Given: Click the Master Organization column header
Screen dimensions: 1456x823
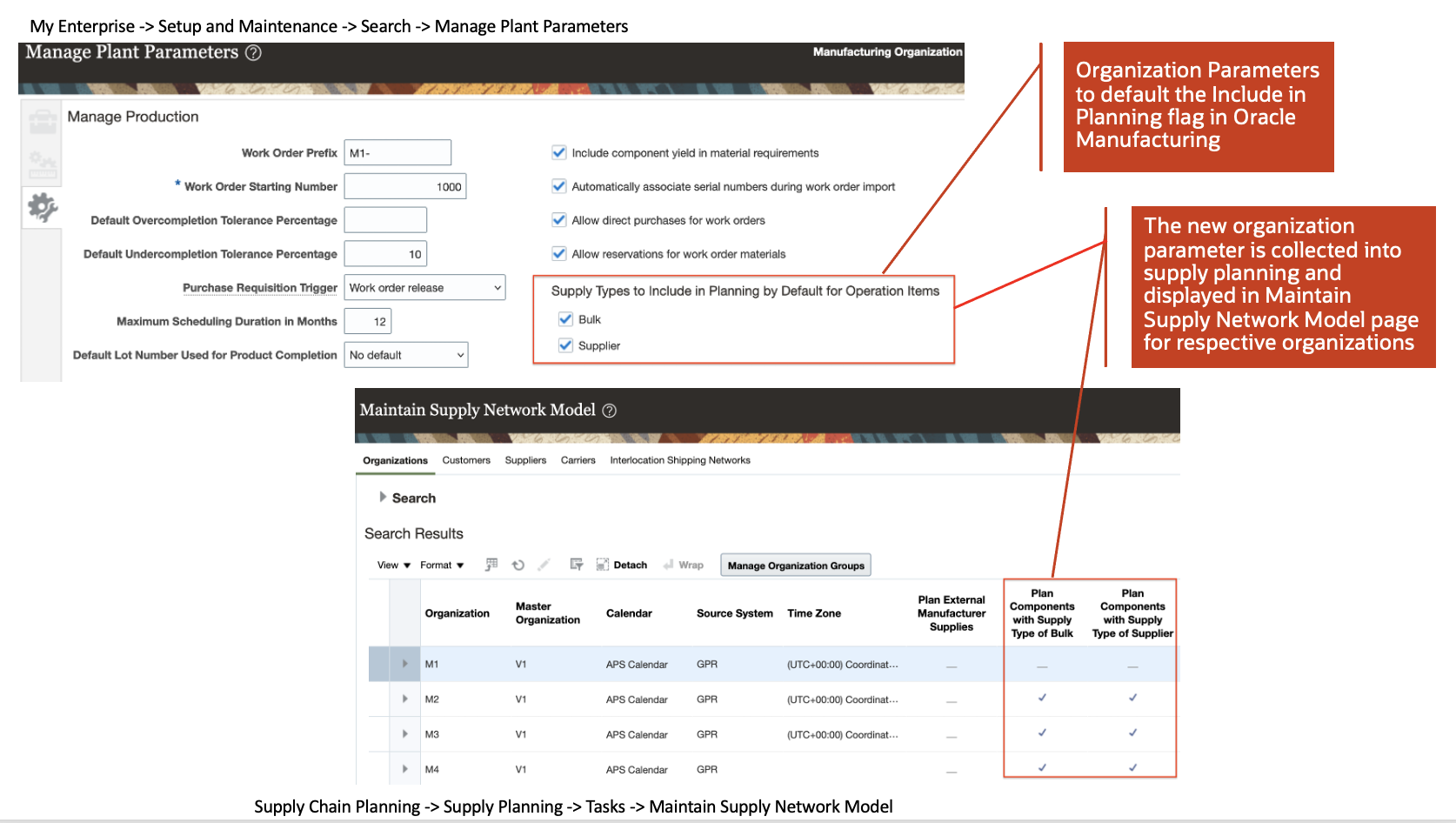Looking at the screenshot, I should click(547, 613).
